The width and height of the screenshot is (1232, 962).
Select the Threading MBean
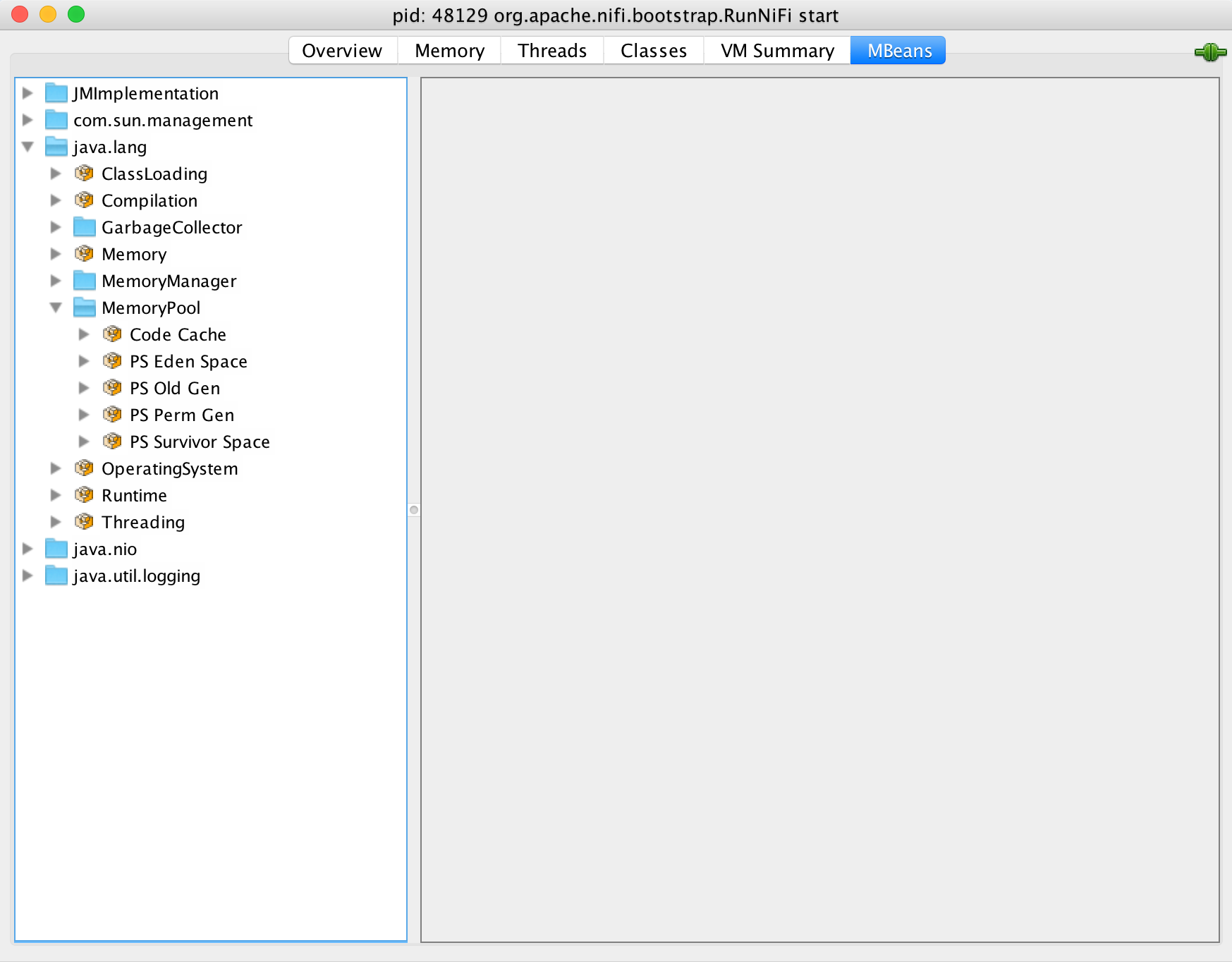(x=143, y=522)
